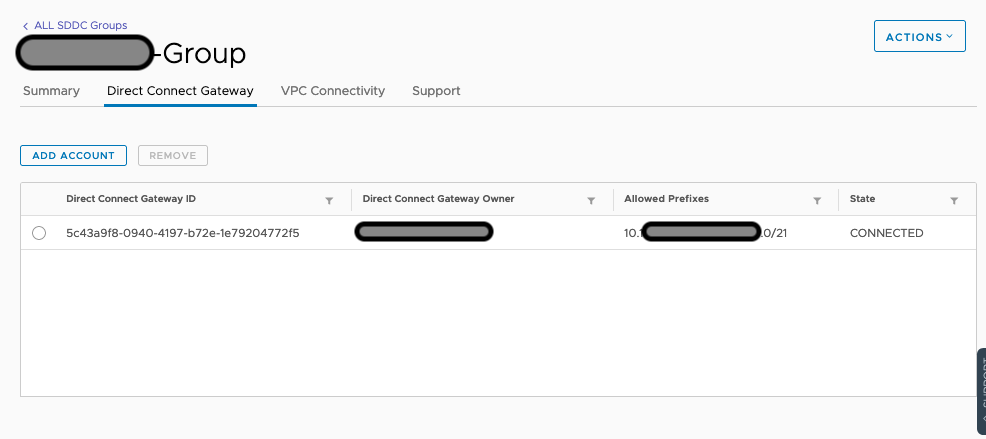Switch to the Summary tab
This screenshot has height=439, width=986.
[51, 91]
